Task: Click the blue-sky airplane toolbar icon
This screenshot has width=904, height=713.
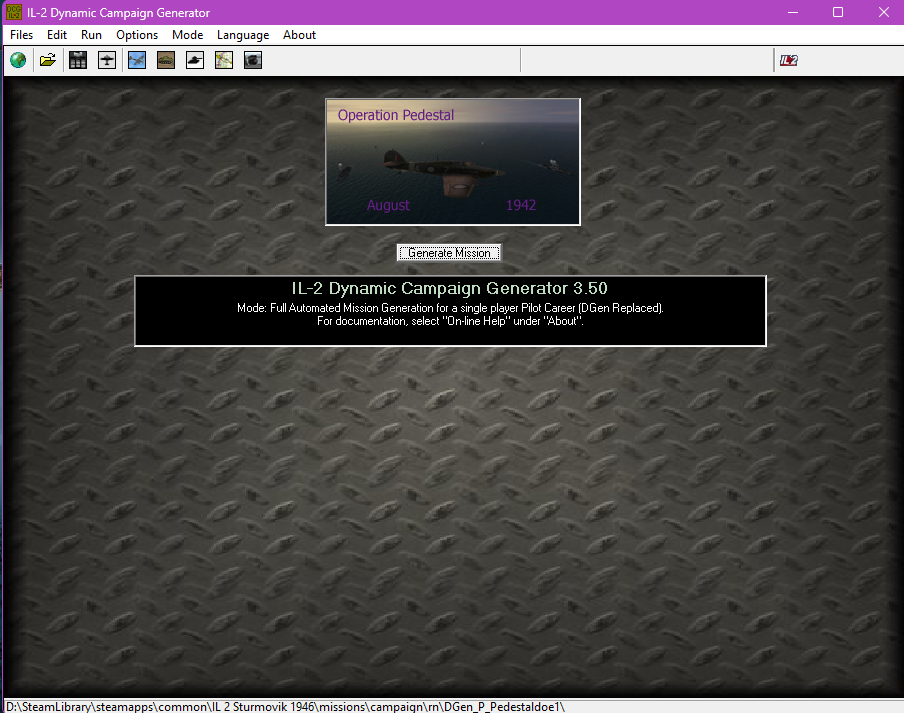Action: (x=137, y=60)
